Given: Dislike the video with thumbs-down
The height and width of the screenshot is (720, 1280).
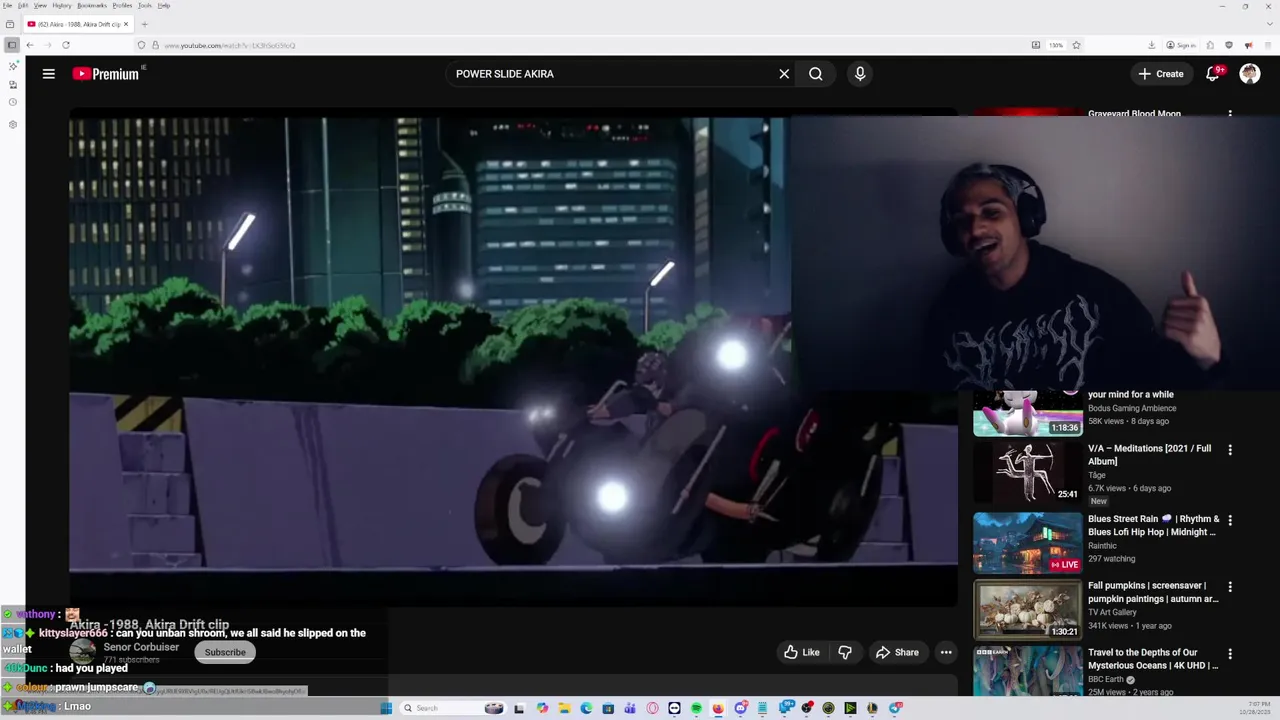Looking at the screenshot, I should click(x=845, y=652).
